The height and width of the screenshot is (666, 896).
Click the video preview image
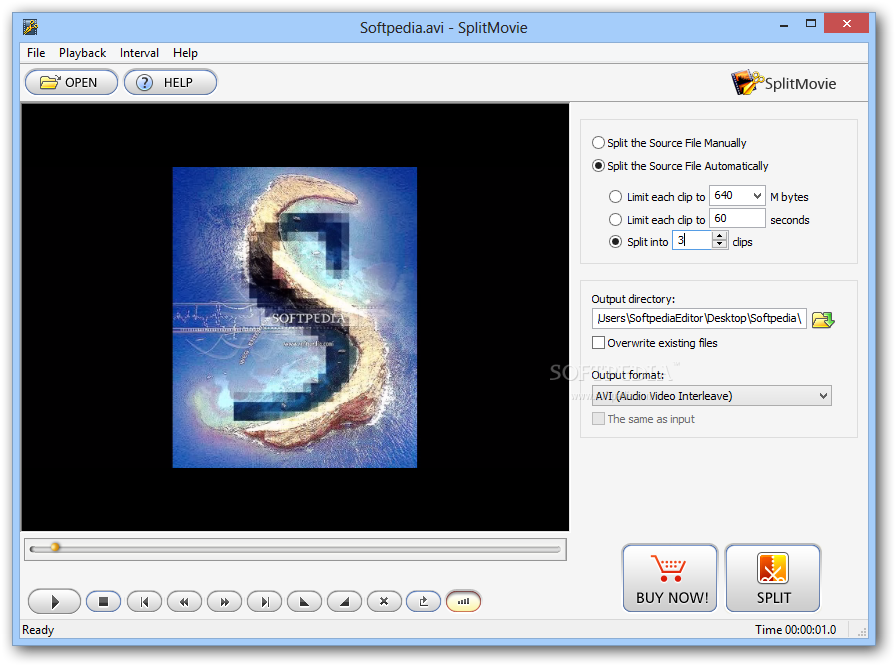pos(295,318)
